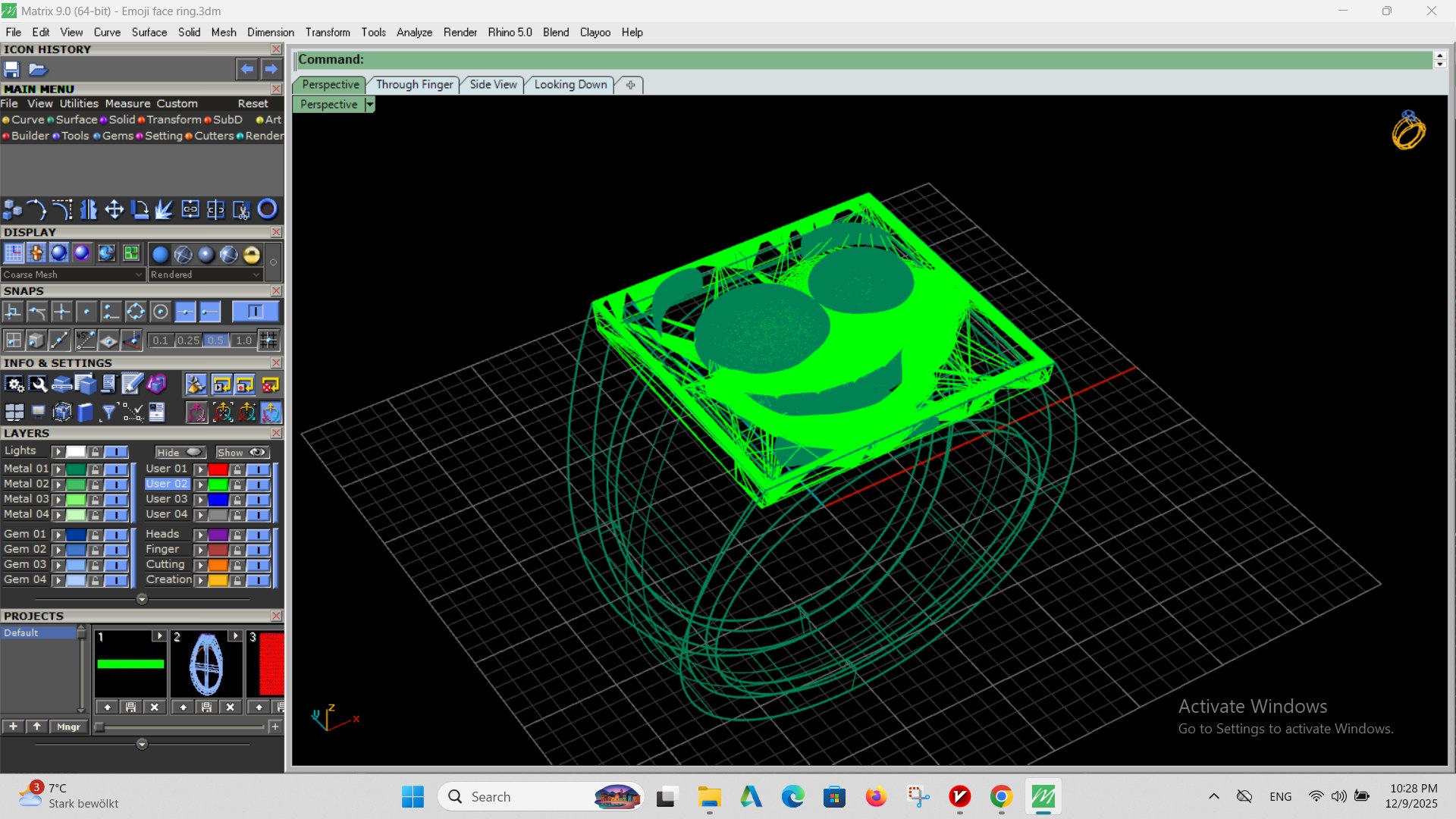Open the Perspective viewport dropdown arrow
This screenshot has width=1456, height=819.
point(369,105)
